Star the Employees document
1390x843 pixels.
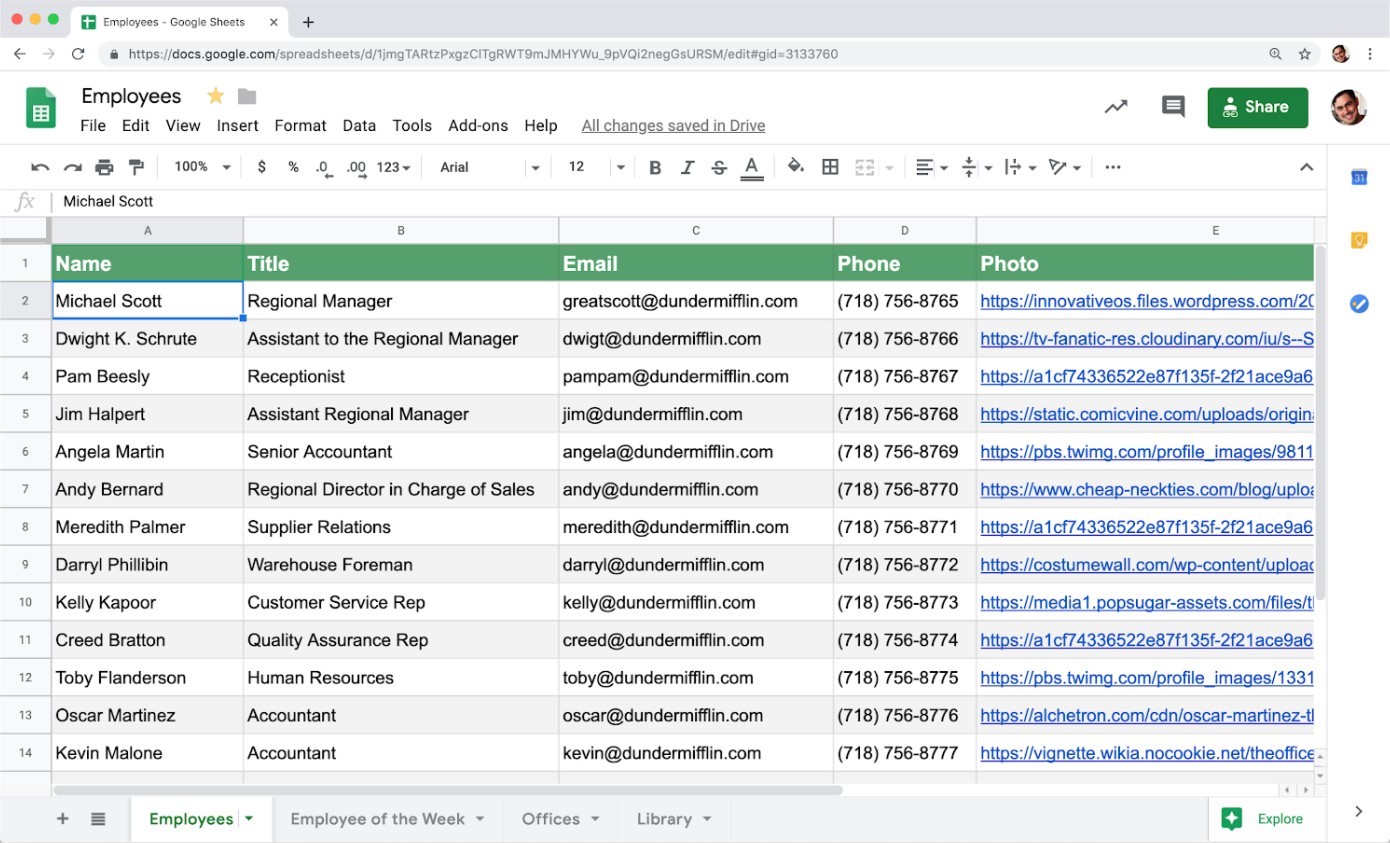click(215, 96)
